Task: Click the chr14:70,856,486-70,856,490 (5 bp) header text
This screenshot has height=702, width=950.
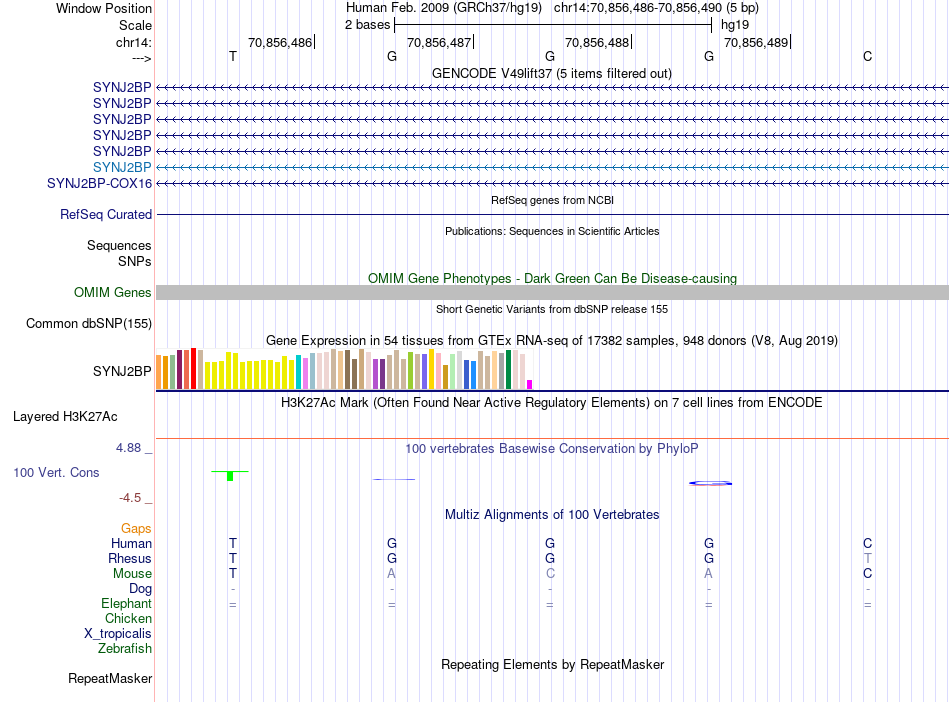Action: click(x=656, y=8)
